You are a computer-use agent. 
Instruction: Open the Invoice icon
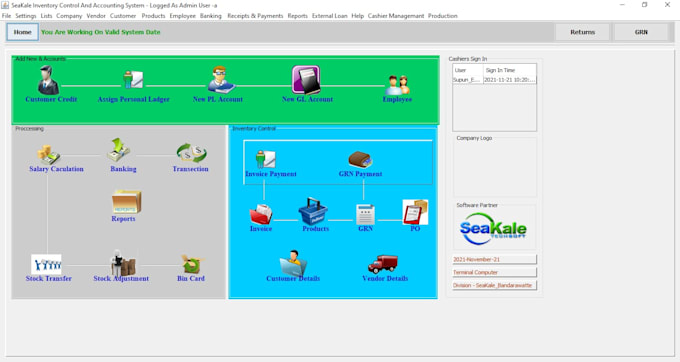point(261,214)
